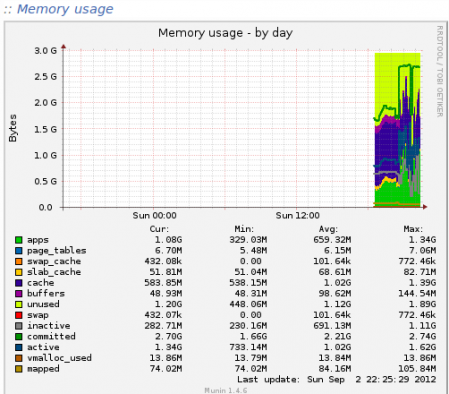The height and width of the screenshot is (394, 449).
Task: Click the Avg: column header
Action: (328, 229)
